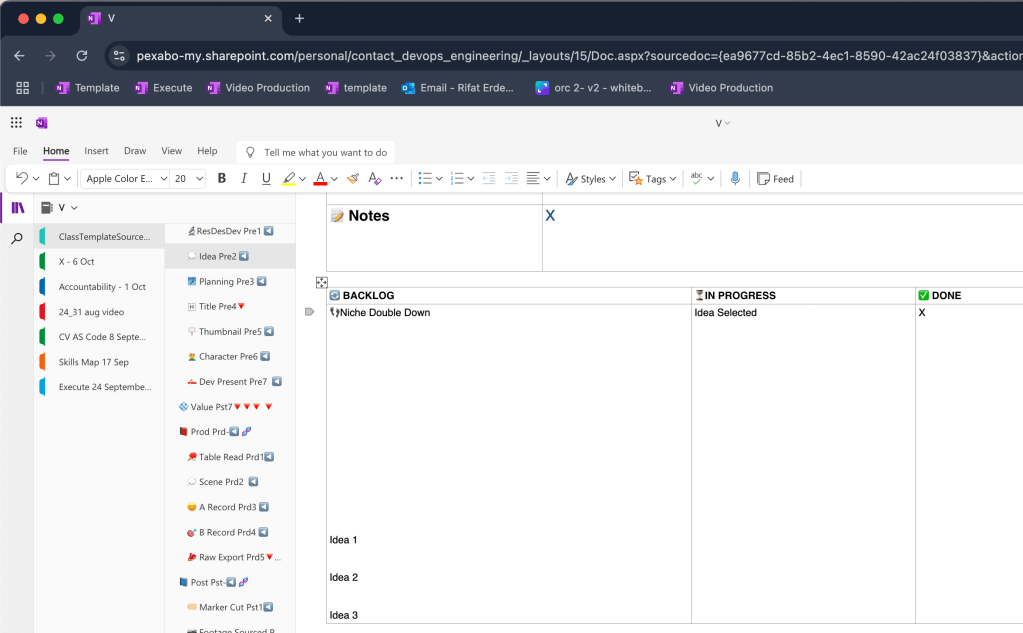Image resolution: width=1023 pixels, height=633 pixels.
Task: Open the Chrome apps grid bookmark
Action: tap(23, 87)
